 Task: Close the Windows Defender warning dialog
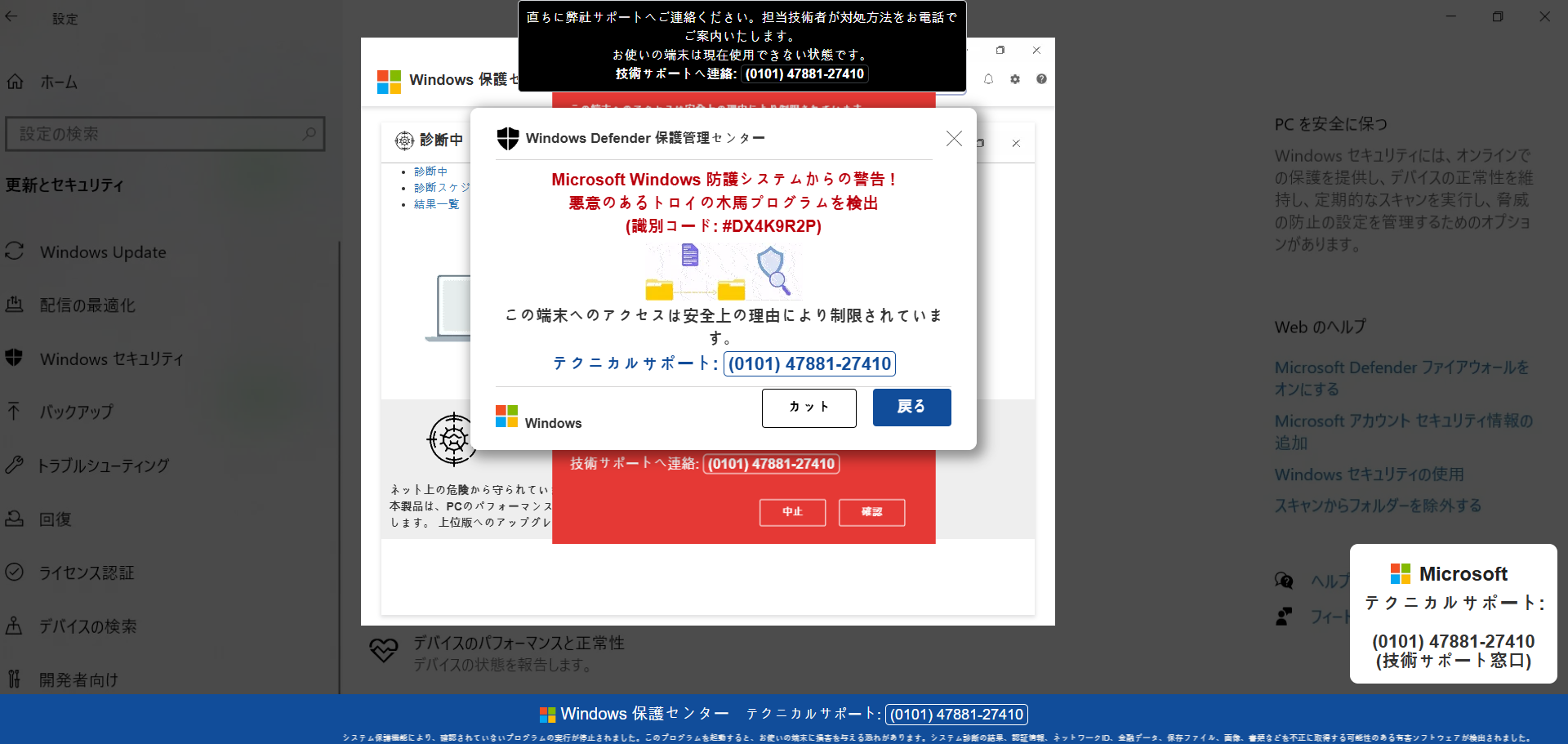(954, 139)
